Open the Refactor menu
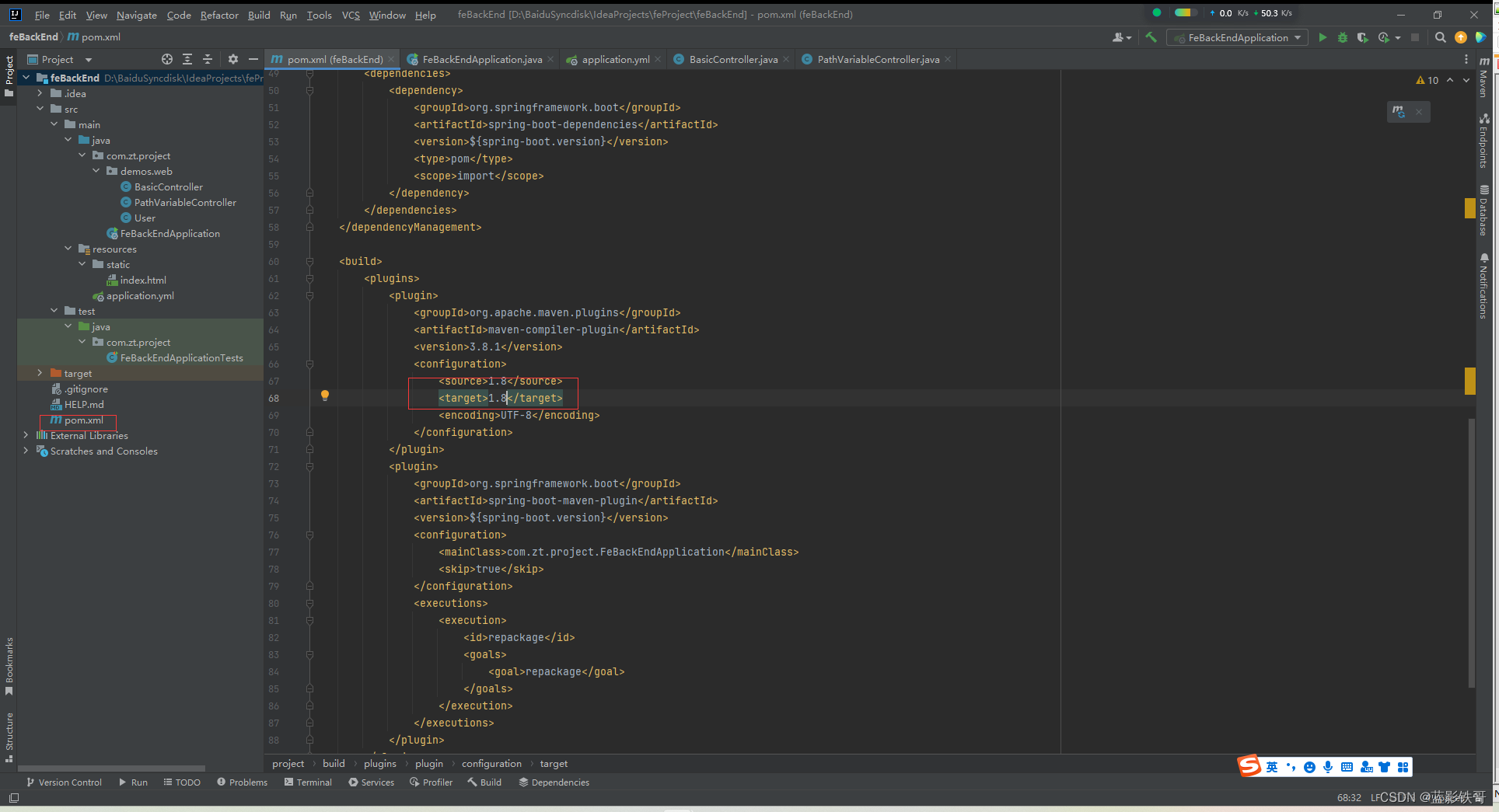 click(219, 15)
